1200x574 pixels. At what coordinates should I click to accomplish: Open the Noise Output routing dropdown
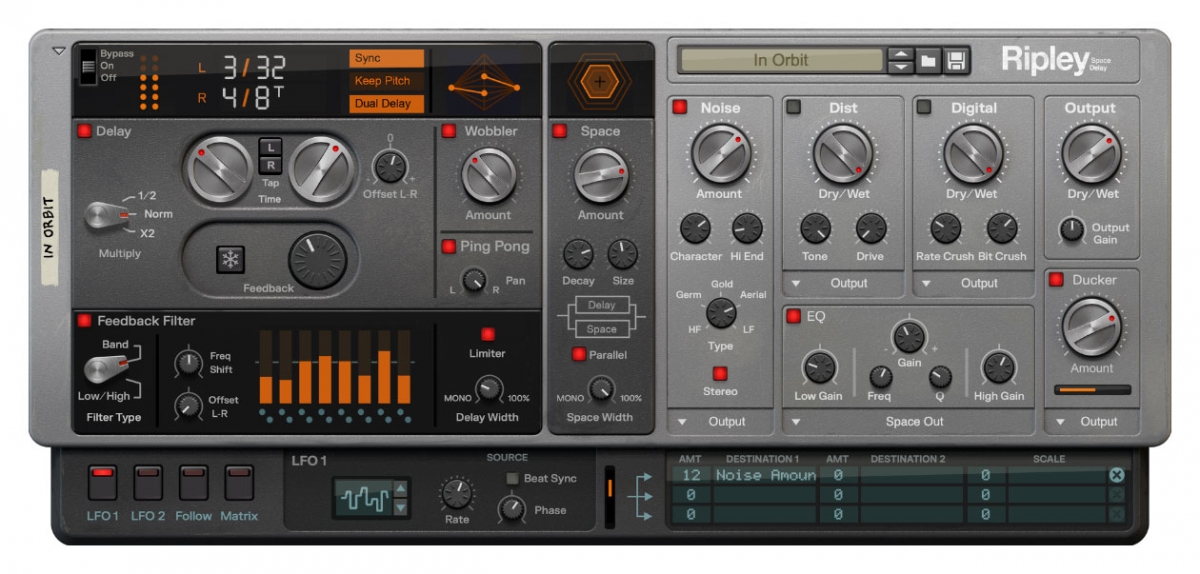point(720,422)
